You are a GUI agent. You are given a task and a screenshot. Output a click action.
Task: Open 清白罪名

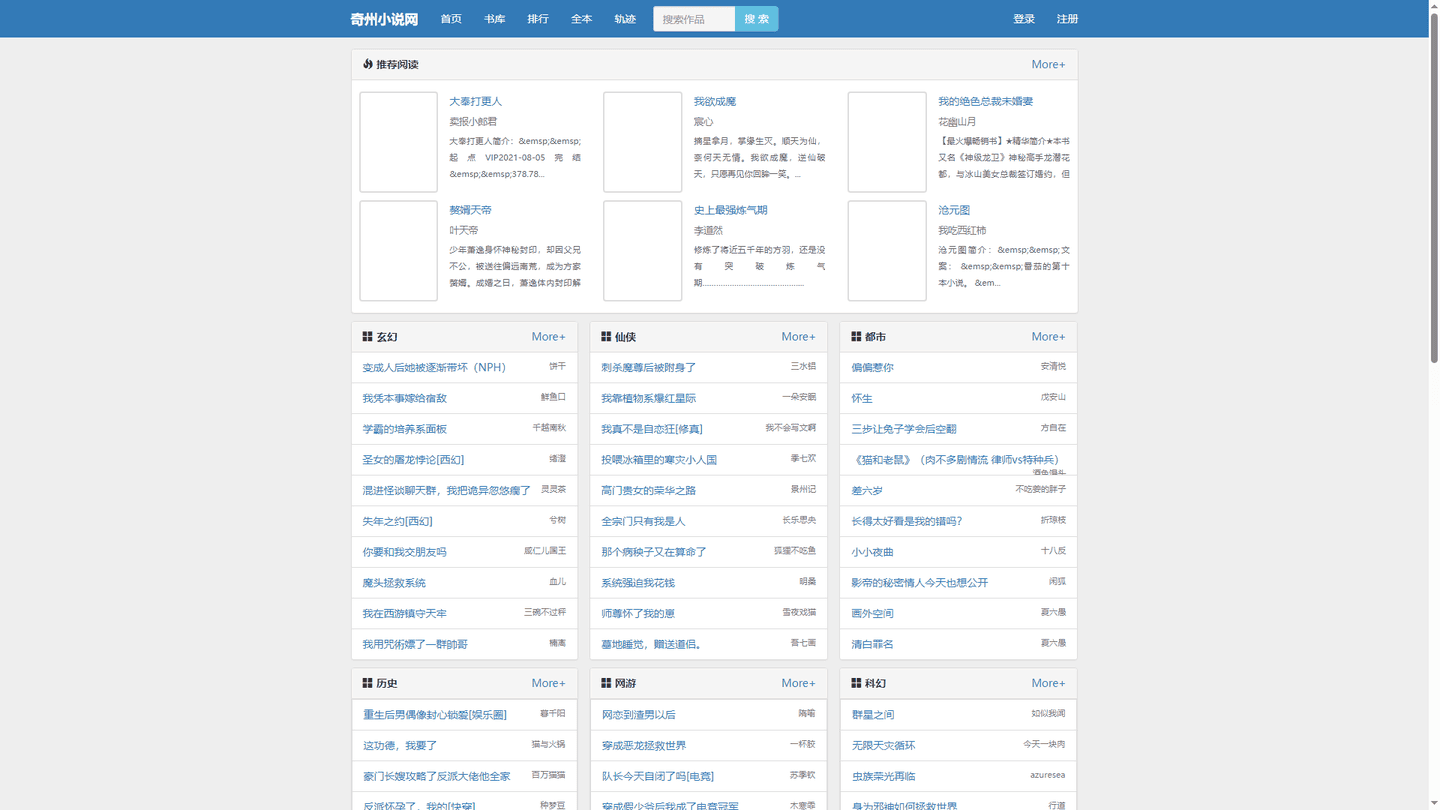tap(872, 645)
